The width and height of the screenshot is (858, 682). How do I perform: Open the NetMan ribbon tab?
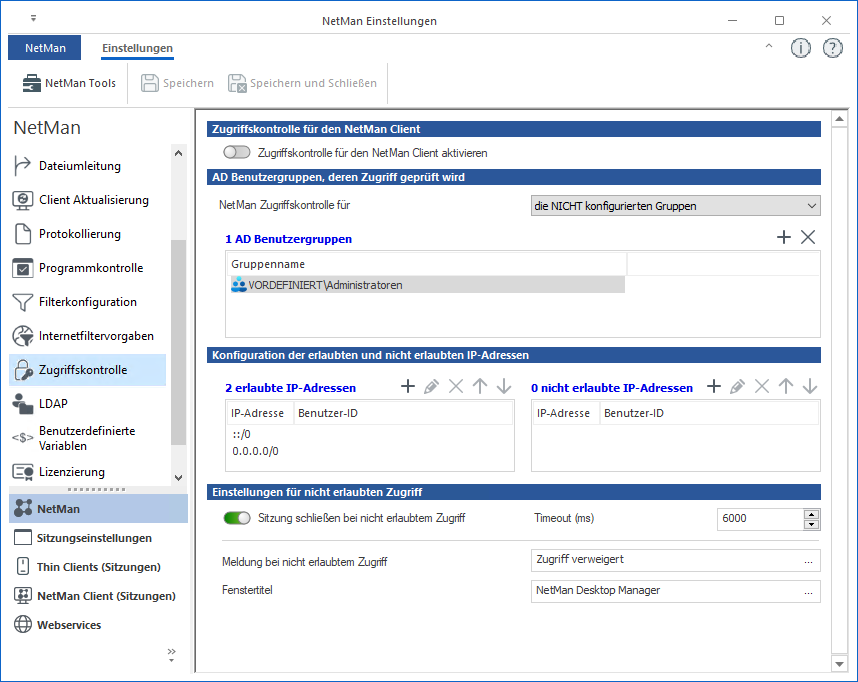pos(45,48)
